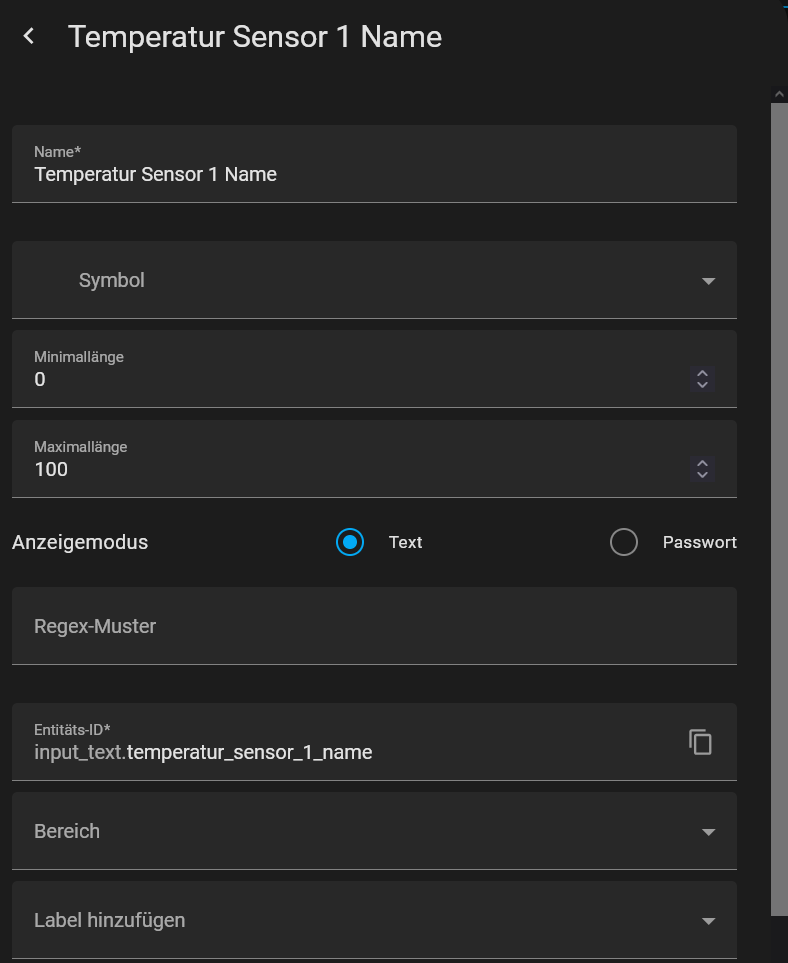Viewport: 788px width, 963px height.
Task: Decrease the Maximallänge value by one
Action: point(703,474)
